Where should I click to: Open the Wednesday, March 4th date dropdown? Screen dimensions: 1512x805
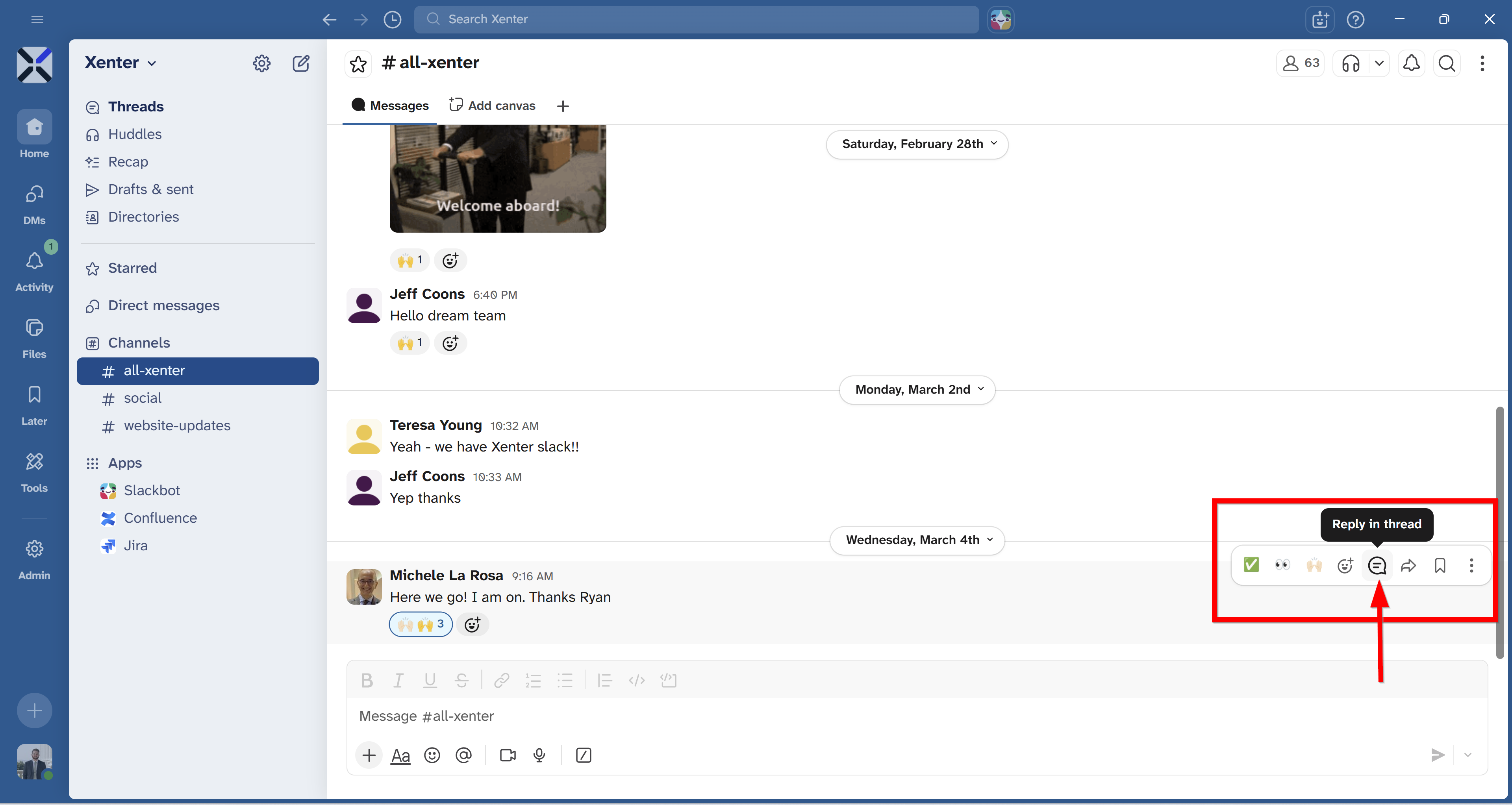click(917, 540)
